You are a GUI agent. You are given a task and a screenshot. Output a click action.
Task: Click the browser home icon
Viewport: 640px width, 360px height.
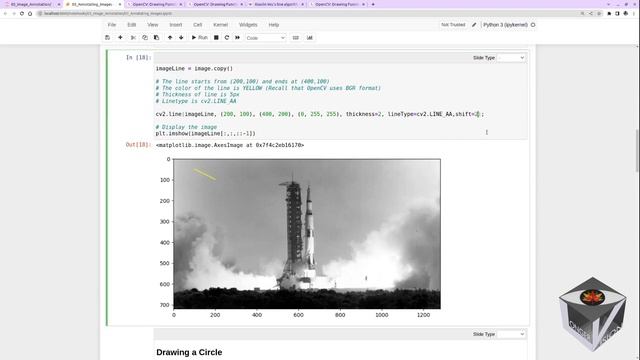30,13
